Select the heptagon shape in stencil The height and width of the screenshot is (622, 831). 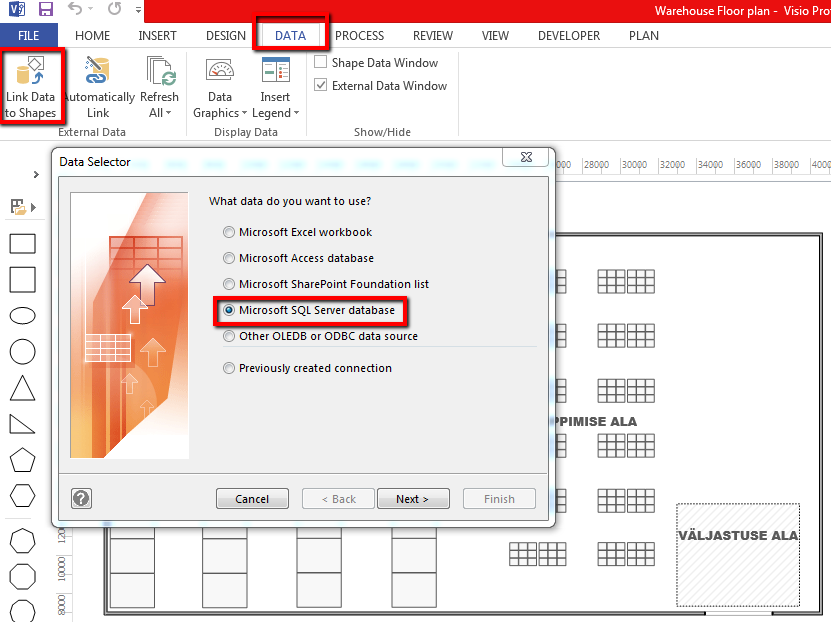[x=23, y=541]
